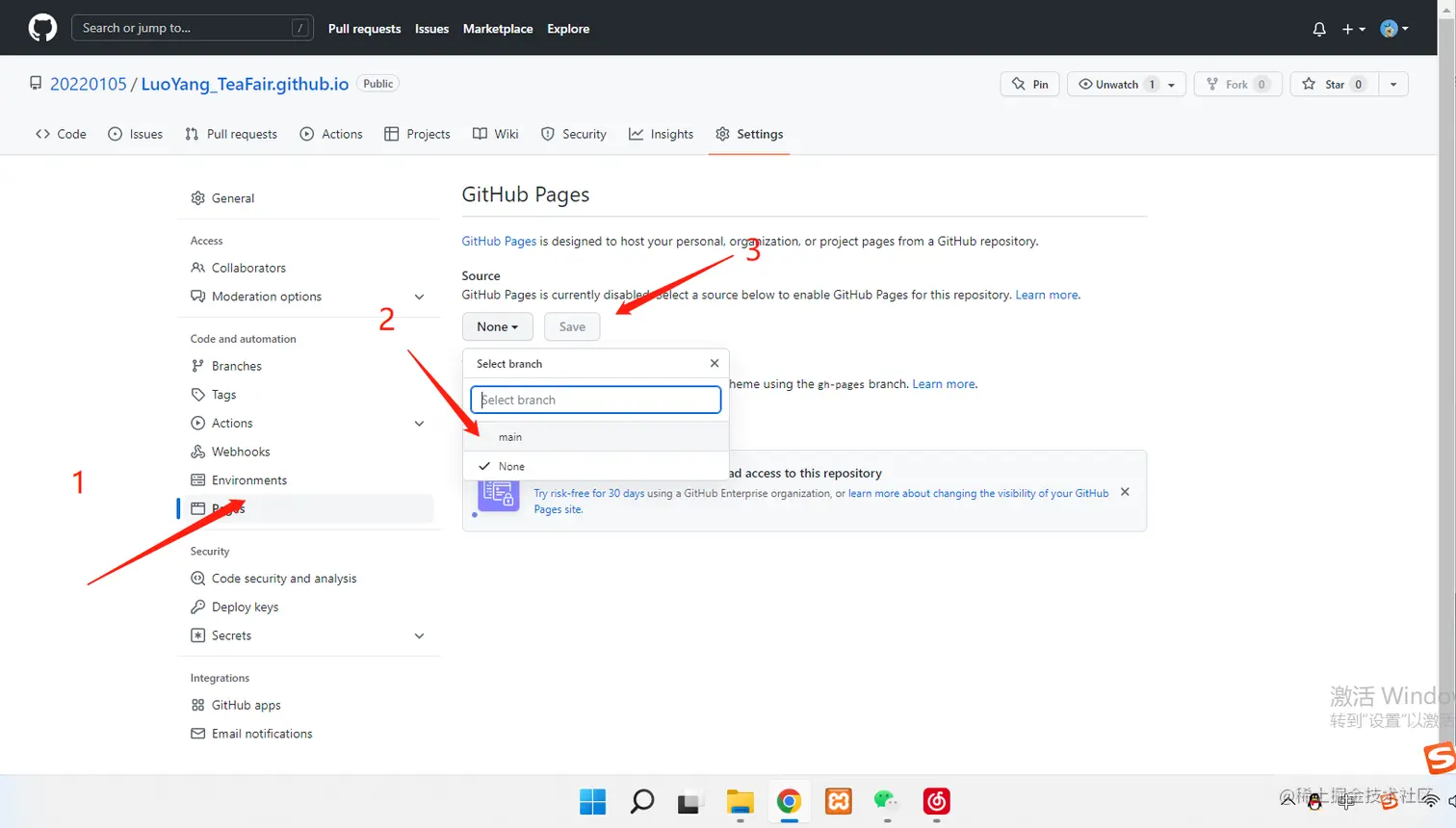Open Chrome from taskbar
This screenshot has height=828, width=1456.
tap(789, 801)
